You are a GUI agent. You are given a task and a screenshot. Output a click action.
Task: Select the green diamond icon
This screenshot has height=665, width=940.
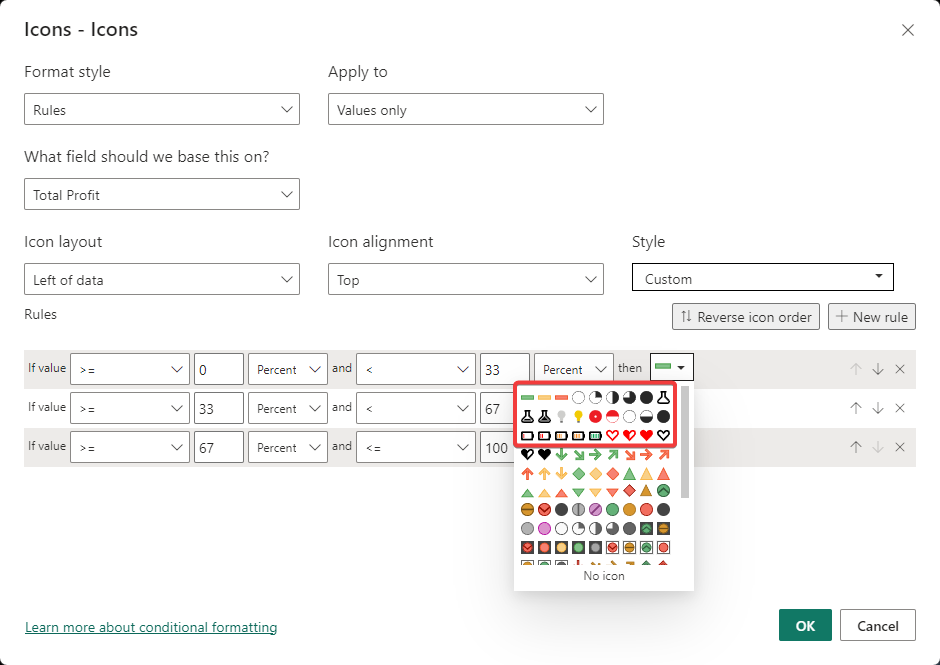coord(578,473)
